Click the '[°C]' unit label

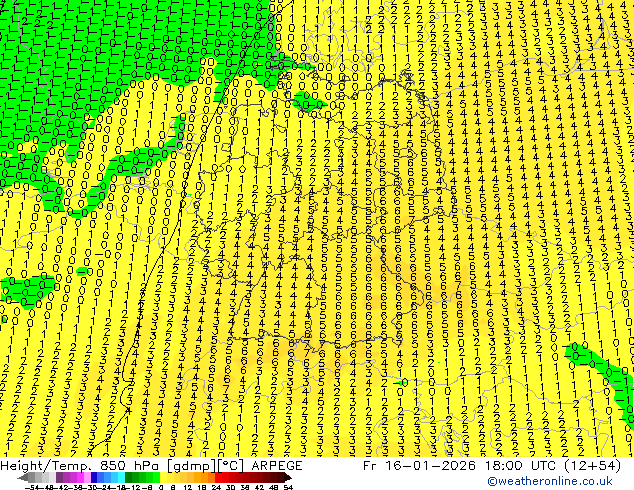click(x=230, y=466)
